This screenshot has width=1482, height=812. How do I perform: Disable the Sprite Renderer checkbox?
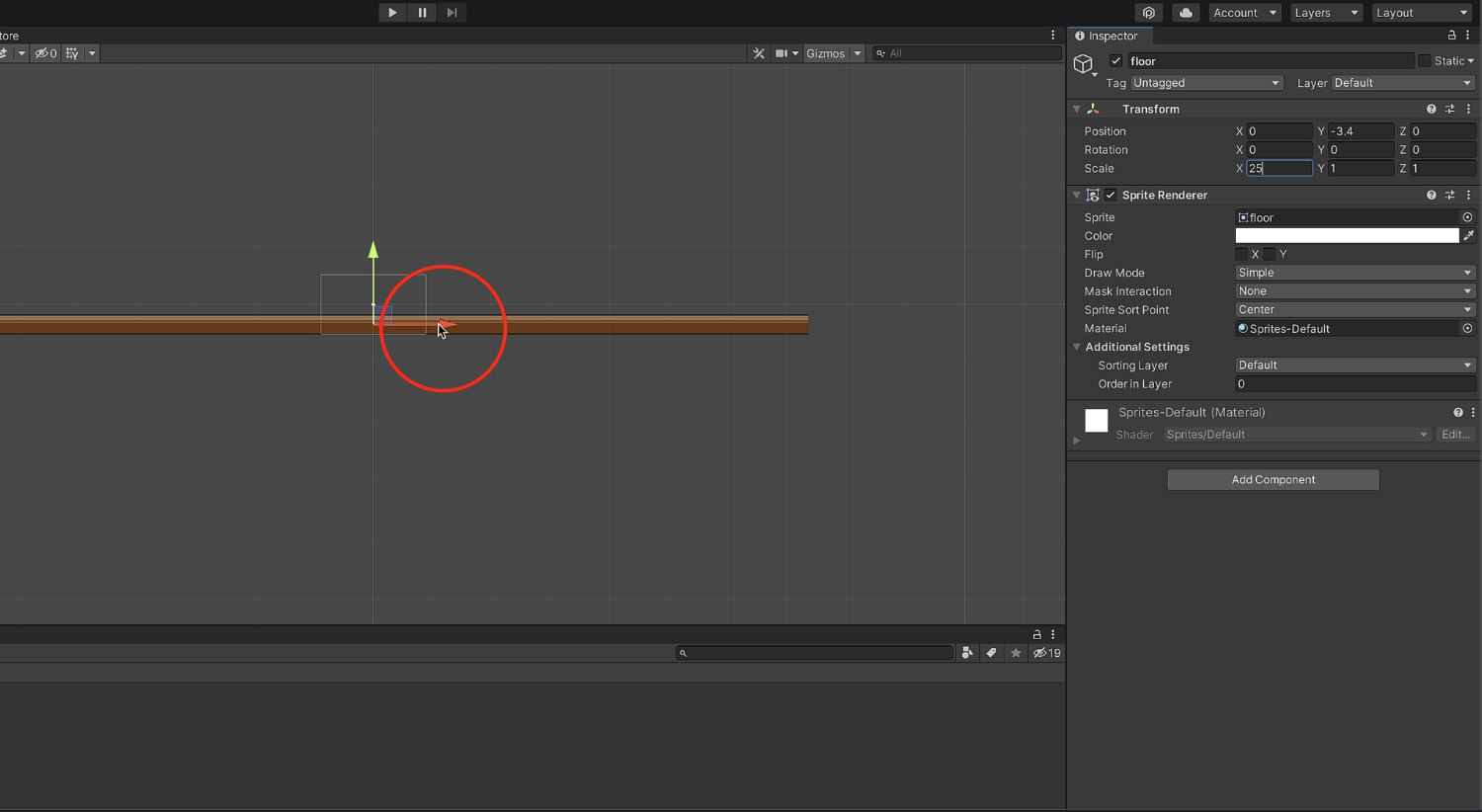point(1111,196)
